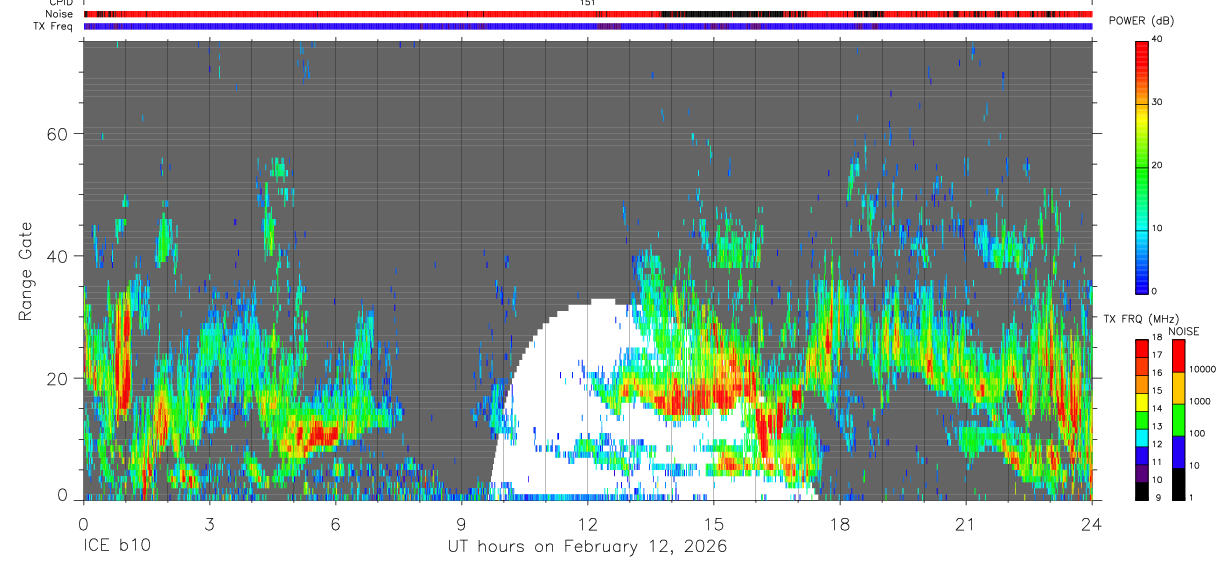This screenshot has width=1228, height=567.
Task: Click the '151' CPID value at top
Action: [x=587, y=3]
